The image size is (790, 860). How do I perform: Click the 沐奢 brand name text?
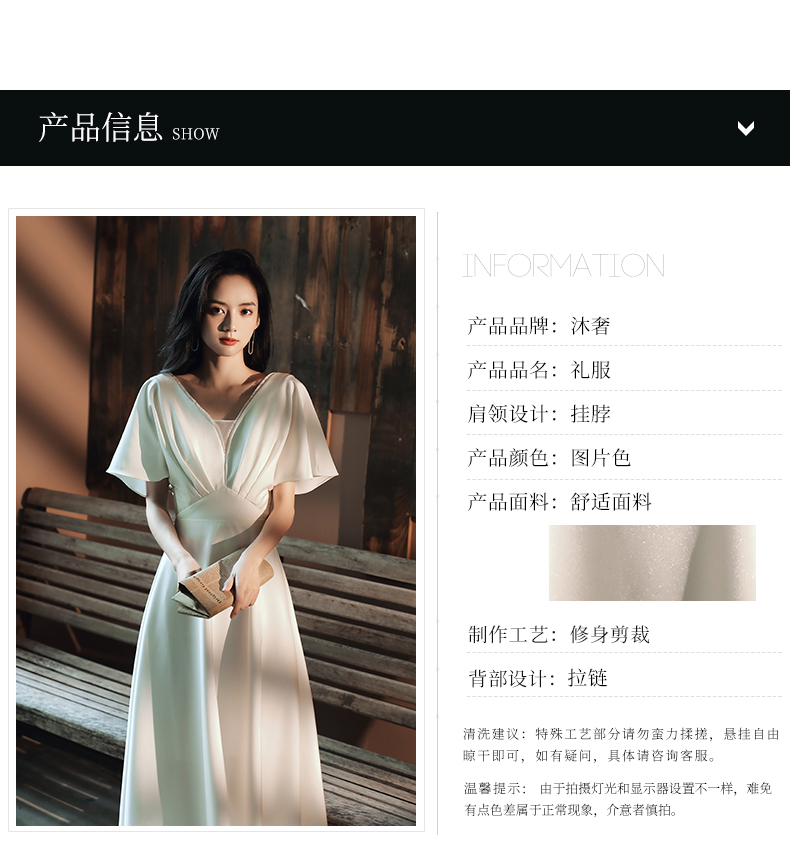tap(590, 326)
